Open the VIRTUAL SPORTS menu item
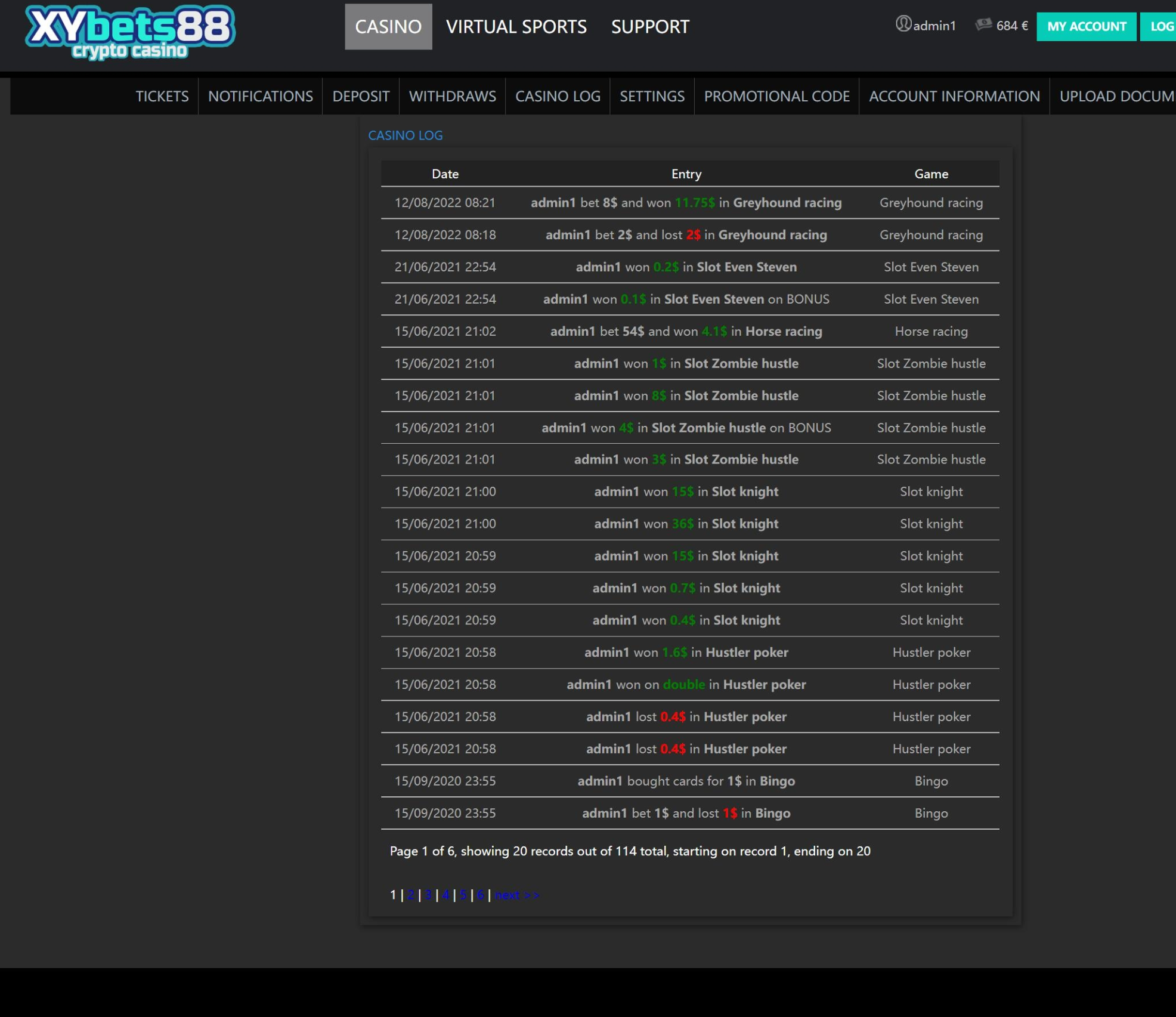 (x=516, y=27)
